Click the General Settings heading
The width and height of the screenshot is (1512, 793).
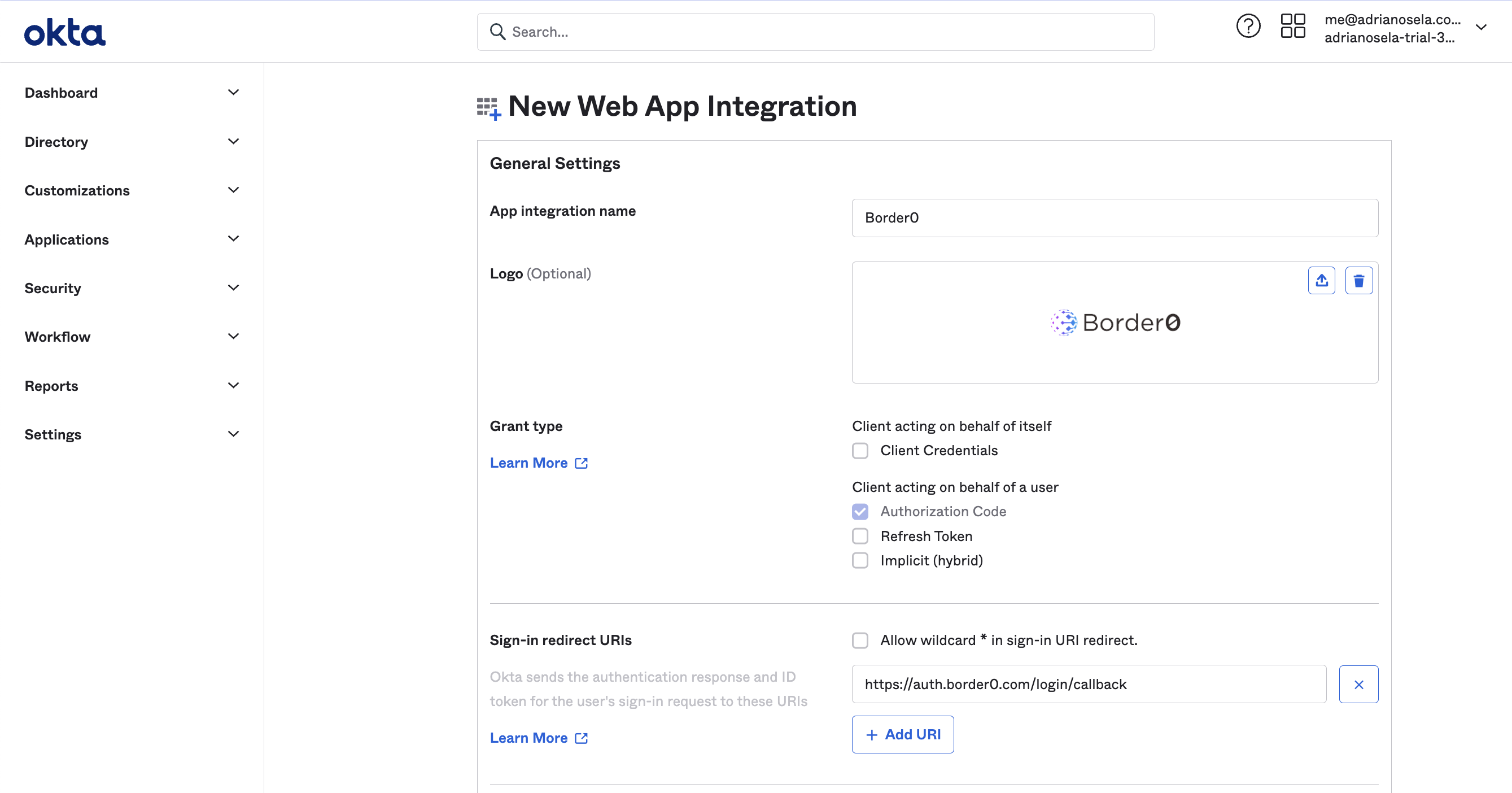(554, 163)
